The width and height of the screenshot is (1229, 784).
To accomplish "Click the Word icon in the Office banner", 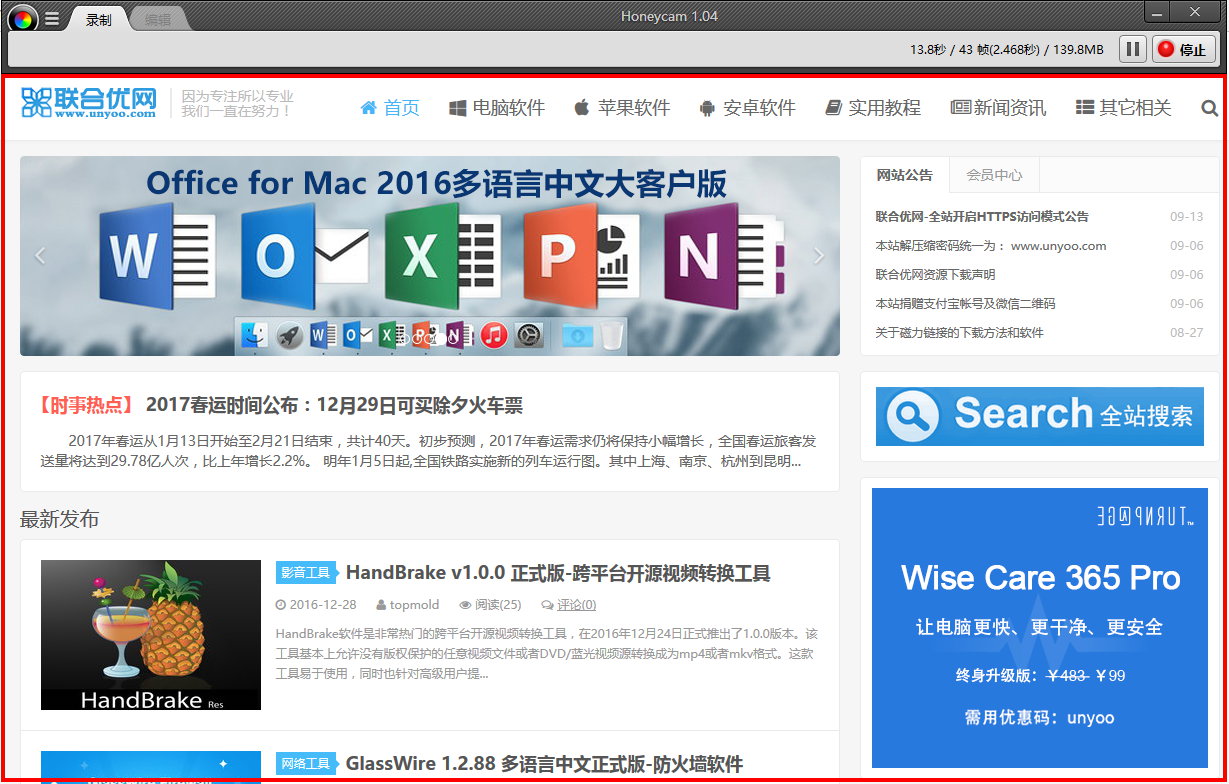I will 157,255.
